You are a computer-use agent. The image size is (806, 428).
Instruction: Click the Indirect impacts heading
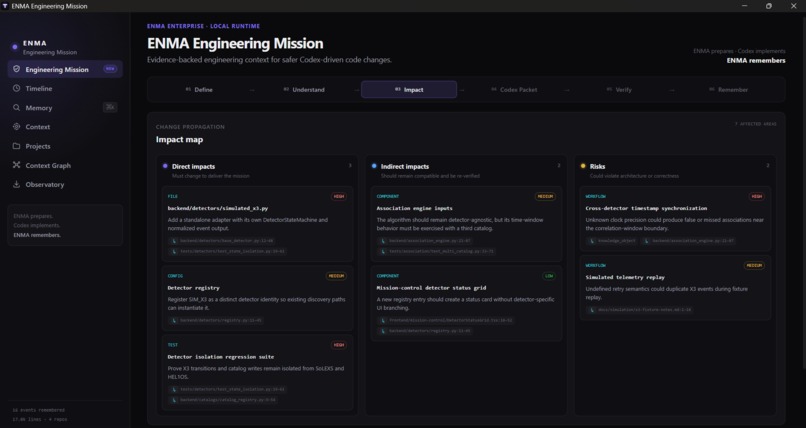click(x=405, y=166)
